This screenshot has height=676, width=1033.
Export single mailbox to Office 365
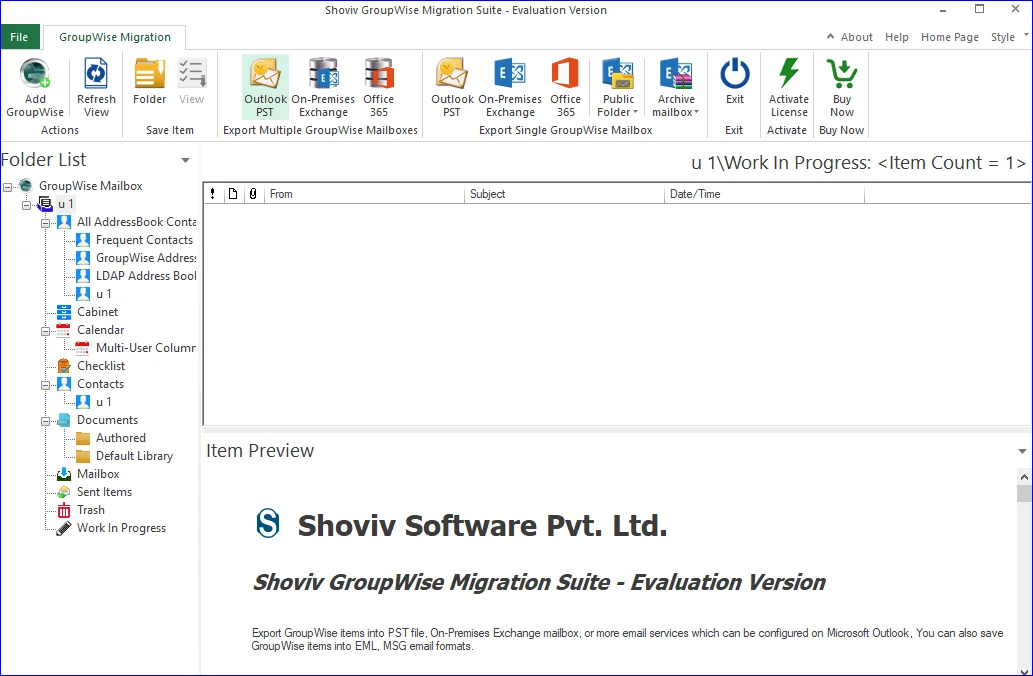point(565,88)
